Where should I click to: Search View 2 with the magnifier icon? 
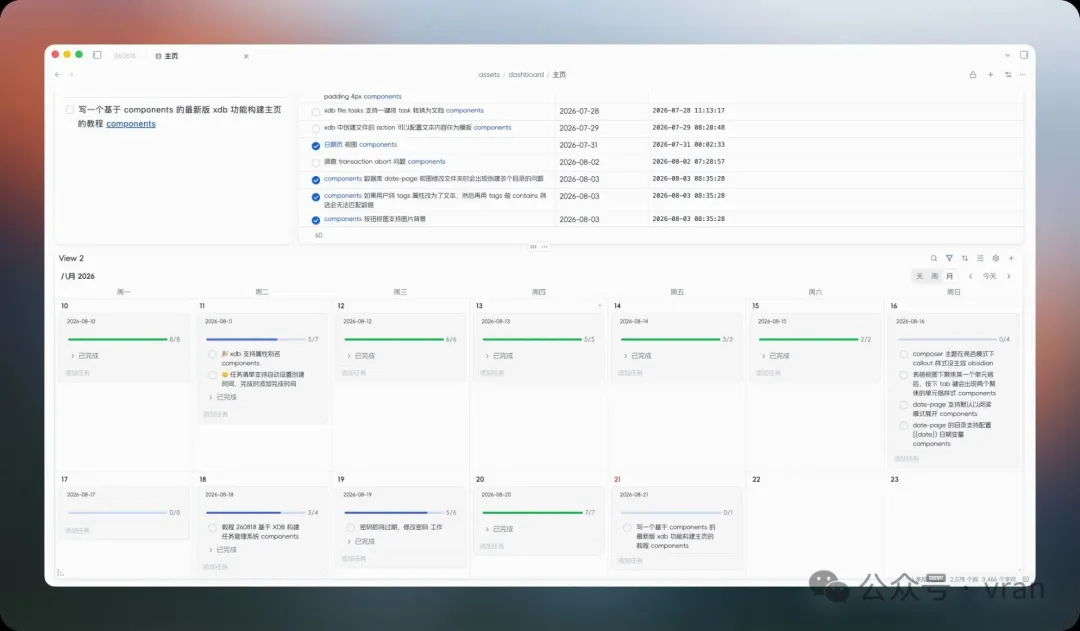point(934,258)
